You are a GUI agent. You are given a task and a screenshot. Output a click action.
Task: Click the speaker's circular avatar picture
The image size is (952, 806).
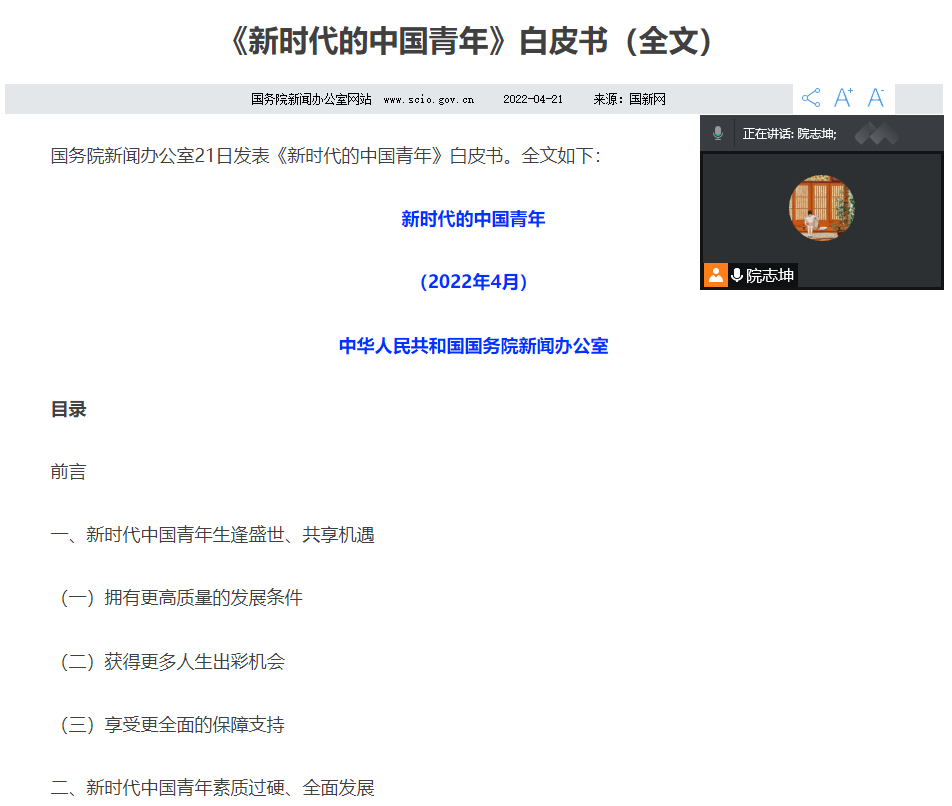click(821, 208)
